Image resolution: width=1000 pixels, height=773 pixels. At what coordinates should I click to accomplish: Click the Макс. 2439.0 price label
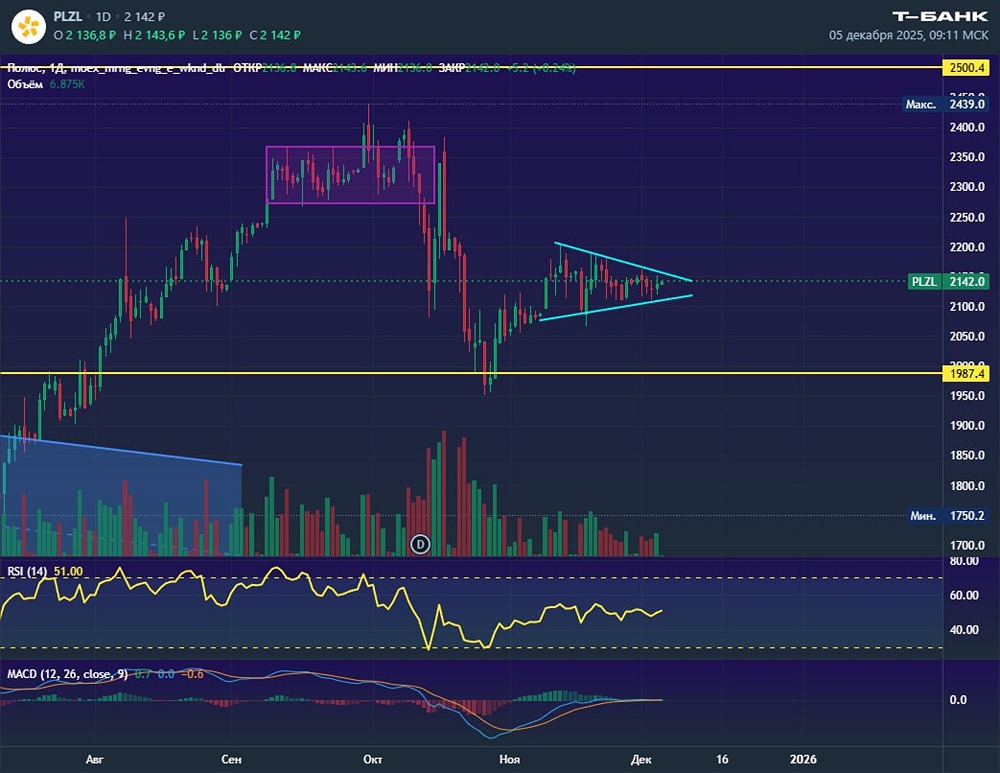[946, 104]
